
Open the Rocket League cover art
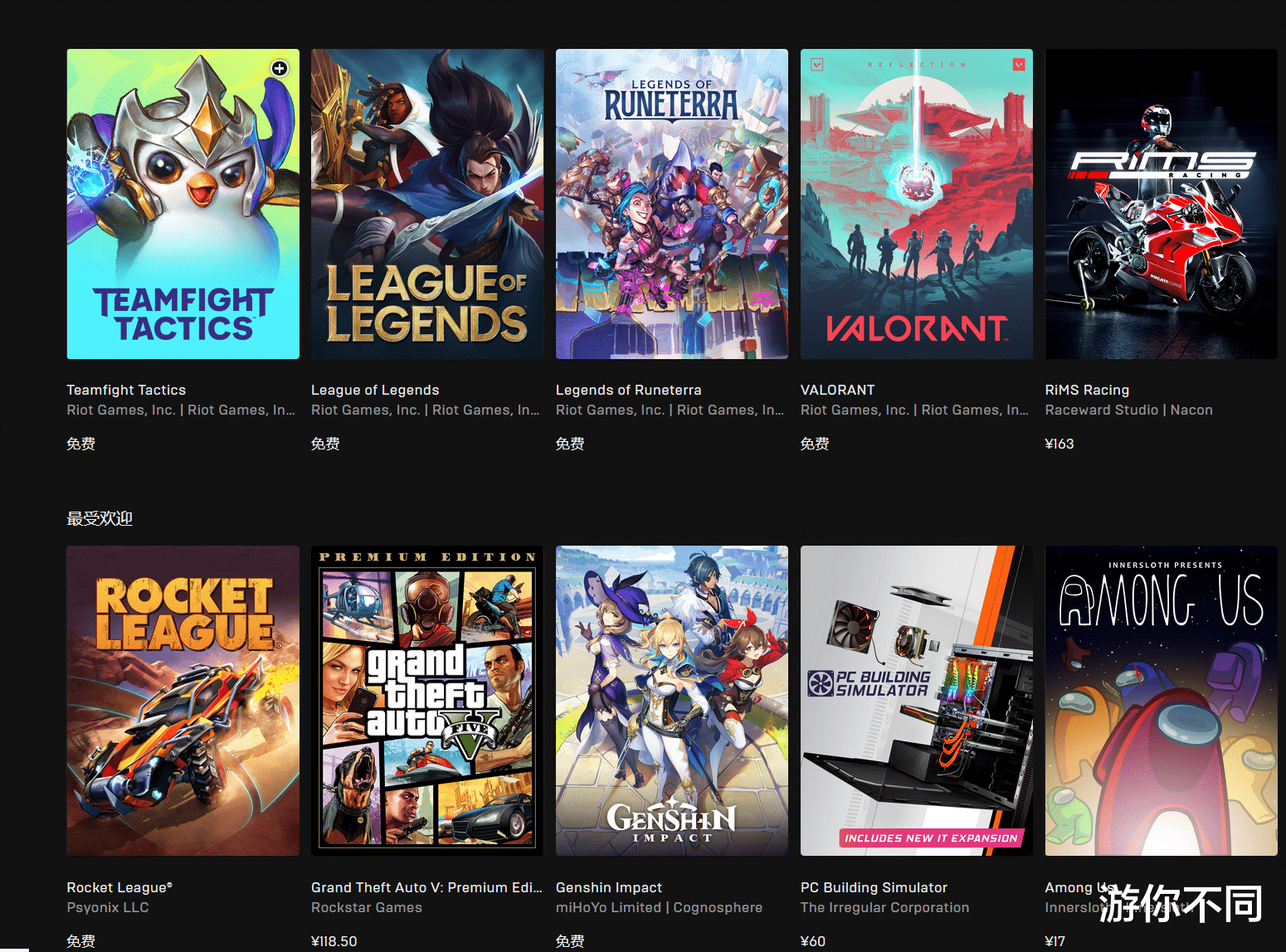[183, 701]
